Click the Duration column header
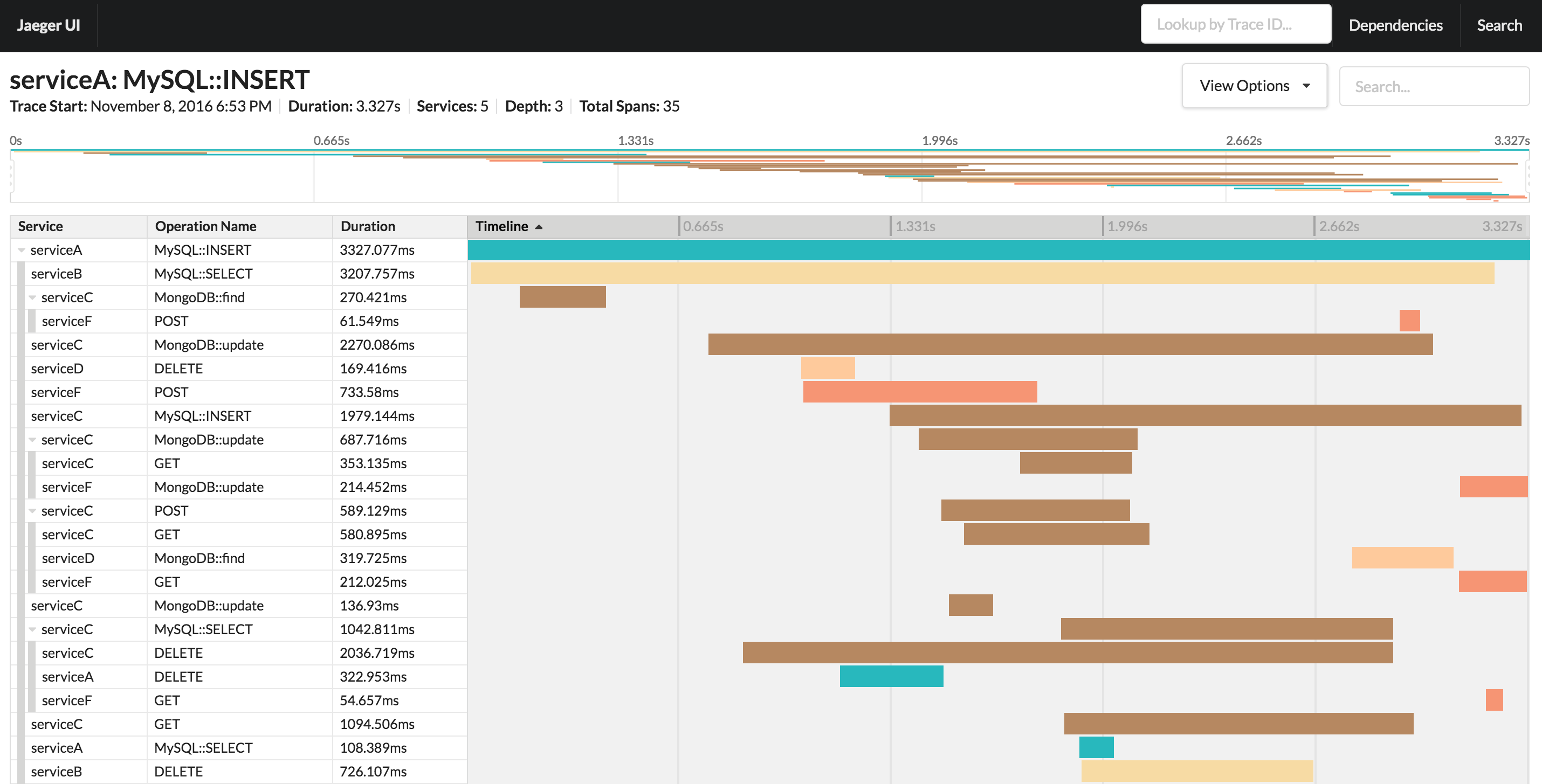 [368, 227]
